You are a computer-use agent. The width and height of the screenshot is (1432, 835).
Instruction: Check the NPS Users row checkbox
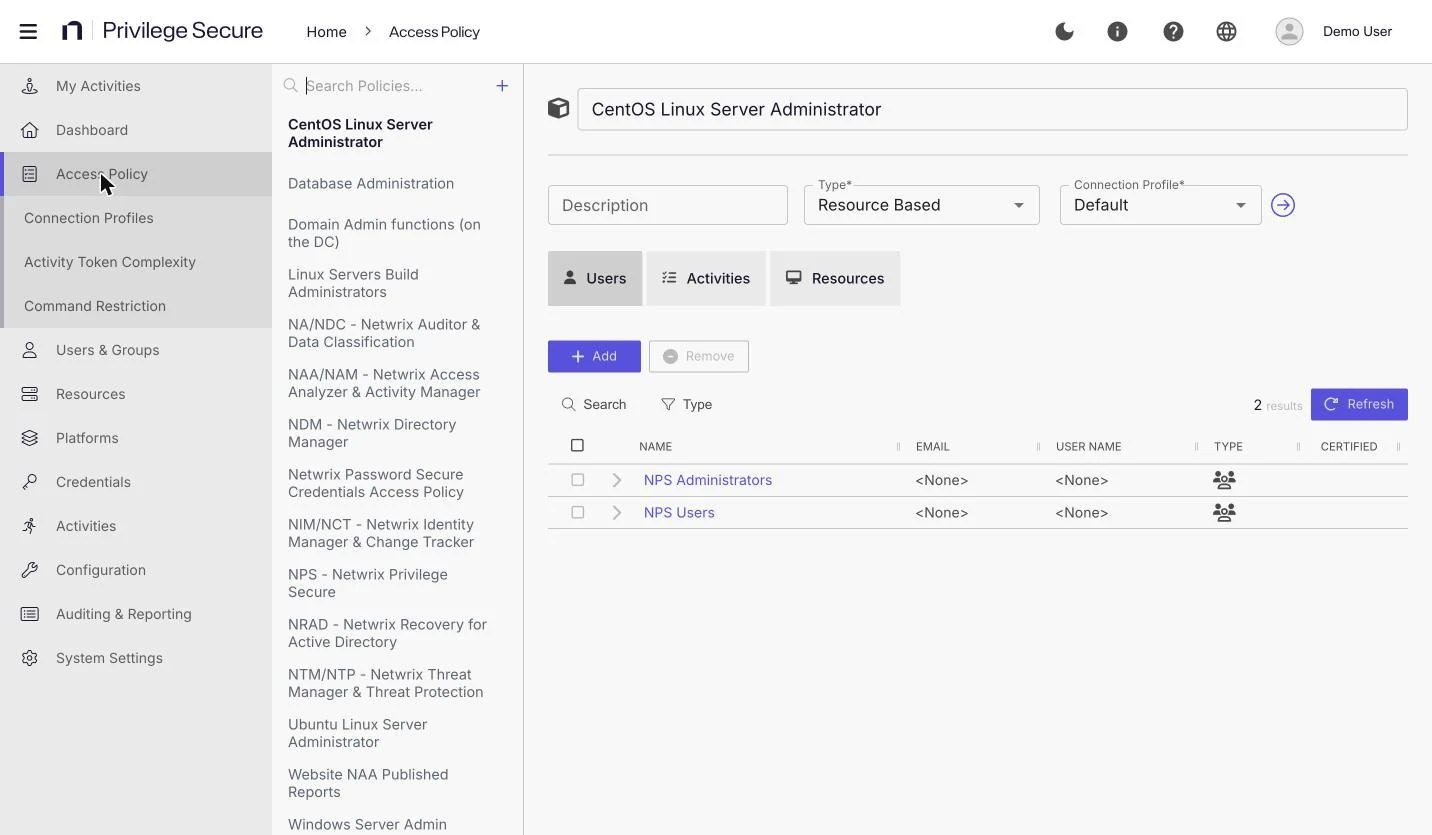[577, 512]
